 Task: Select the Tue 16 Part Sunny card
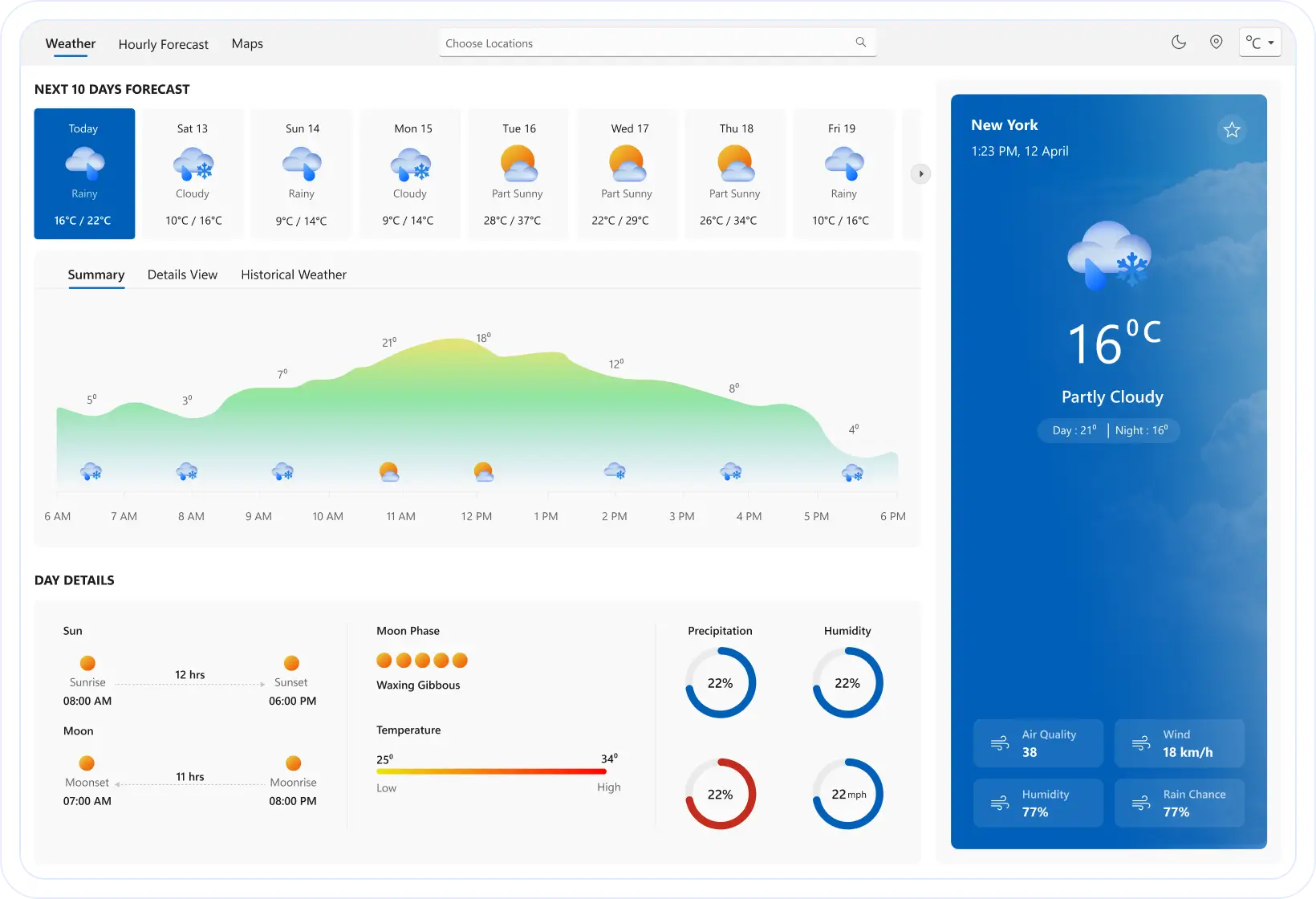click(518, 174)
